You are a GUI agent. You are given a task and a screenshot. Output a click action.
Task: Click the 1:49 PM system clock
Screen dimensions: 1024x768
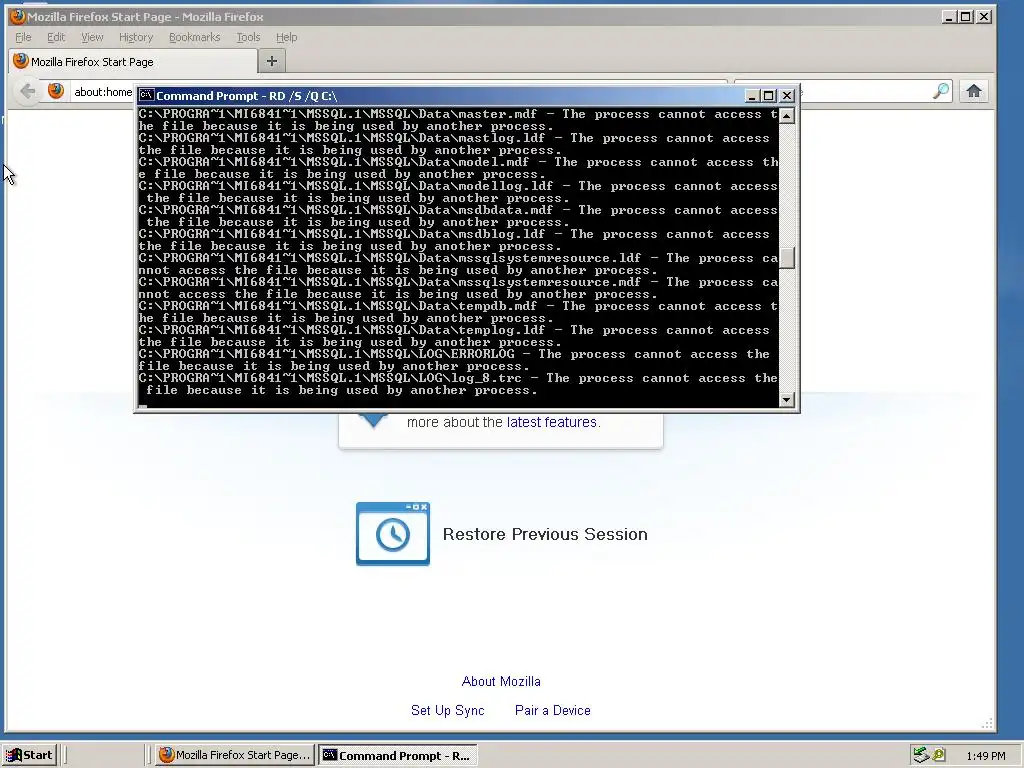coord(985,756)
